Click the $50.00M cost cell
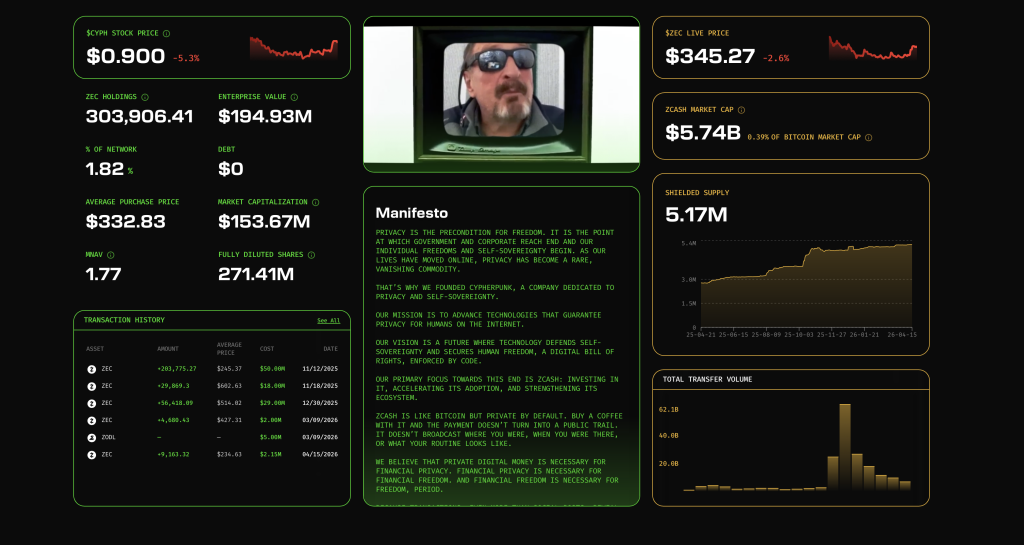The height and width of the screenshot is (545, 1024). tap(272, 369)
